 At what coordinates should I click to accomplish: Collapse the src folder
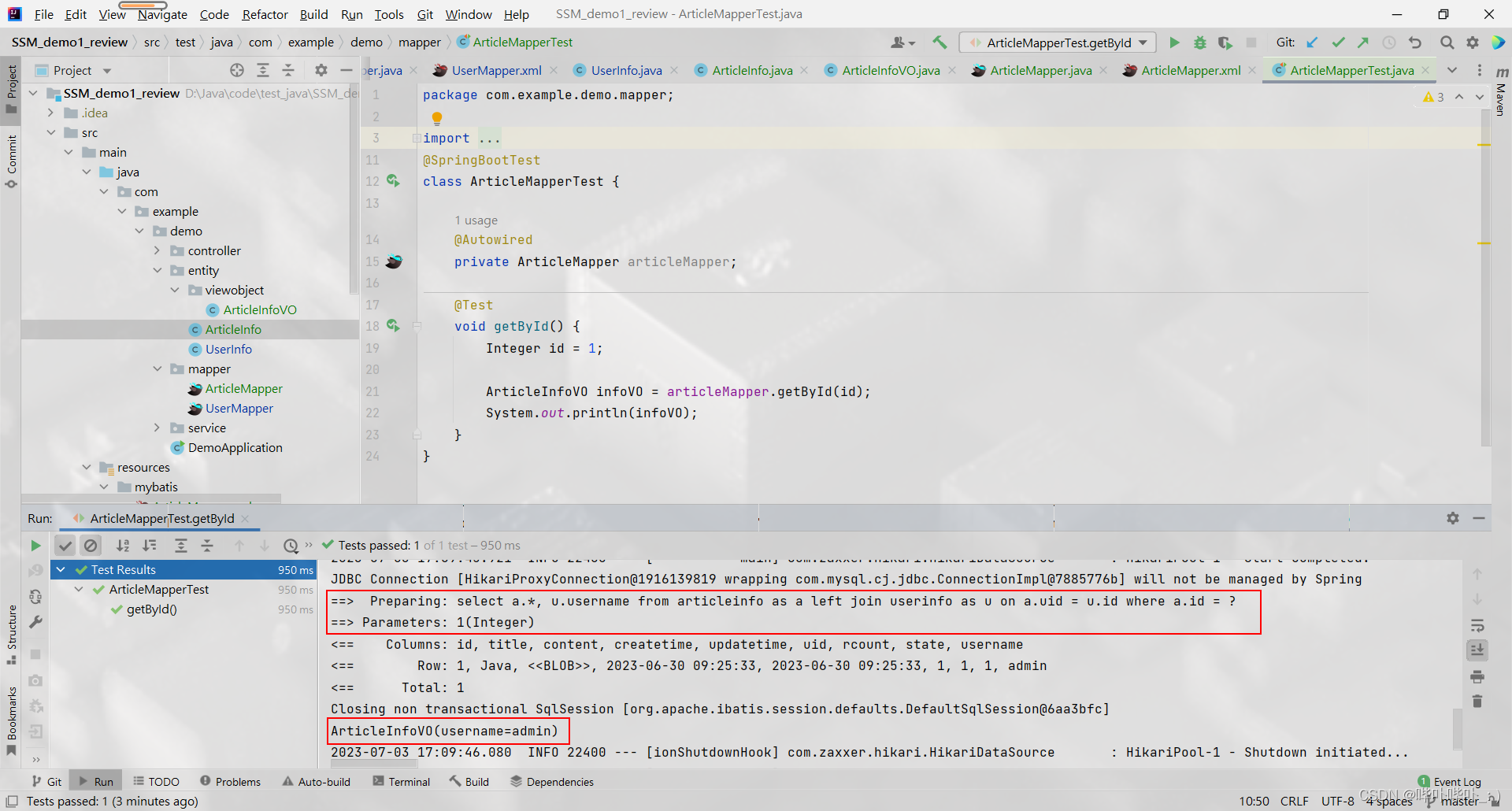[x=50, y=133]
